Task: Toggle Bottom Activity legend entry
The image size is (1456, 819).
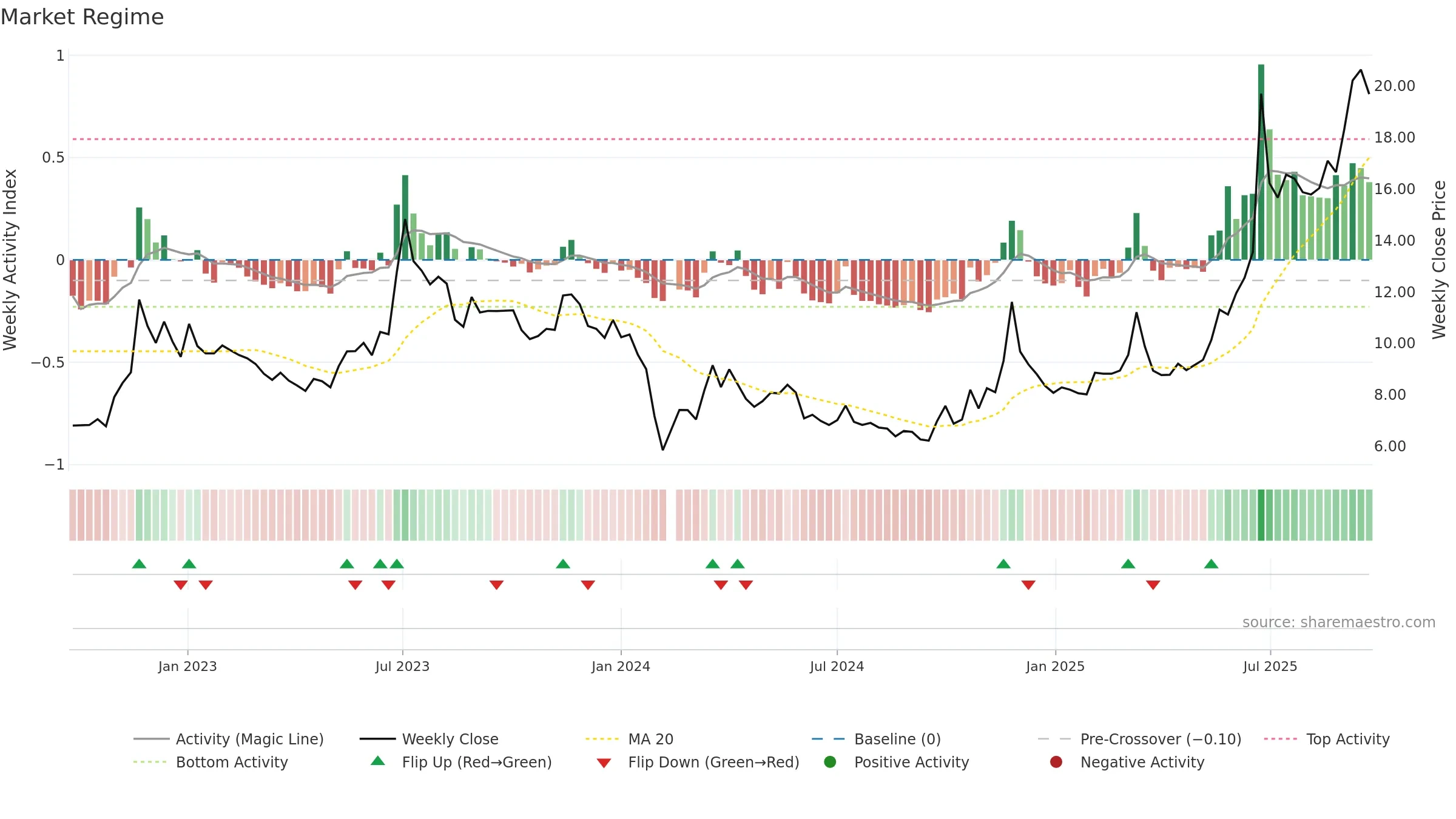Action: click(x=211, y=762)
